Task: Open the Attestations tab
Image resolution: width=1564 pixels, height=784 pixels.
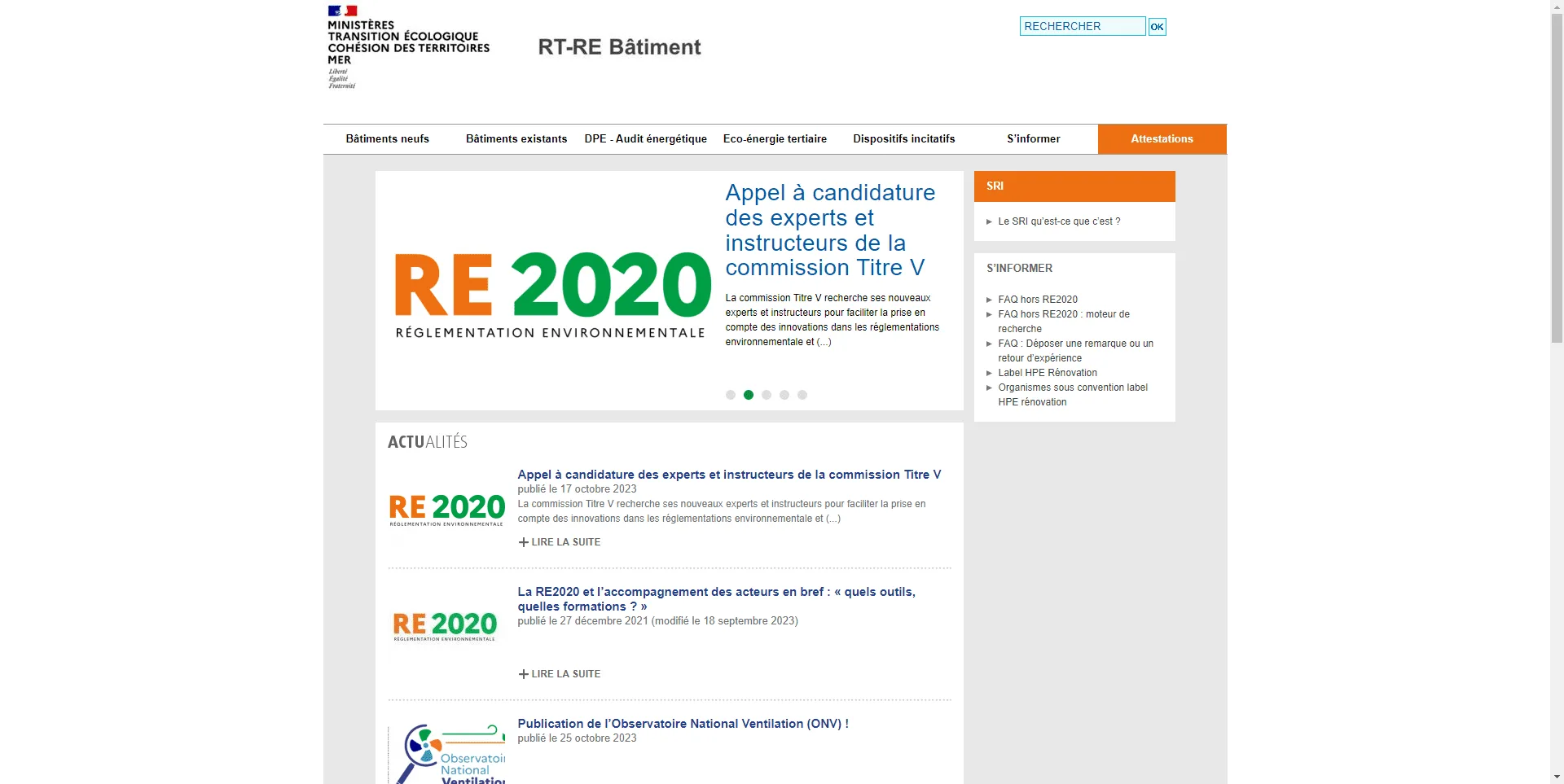Action: tap(1162, 139)
